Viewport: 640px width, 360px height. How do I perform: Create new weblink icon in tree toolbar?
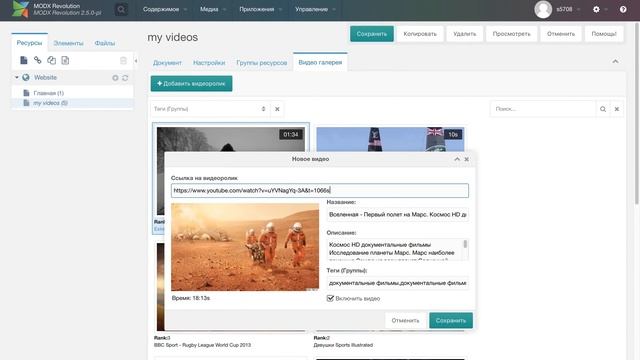[x=38, y=60]
